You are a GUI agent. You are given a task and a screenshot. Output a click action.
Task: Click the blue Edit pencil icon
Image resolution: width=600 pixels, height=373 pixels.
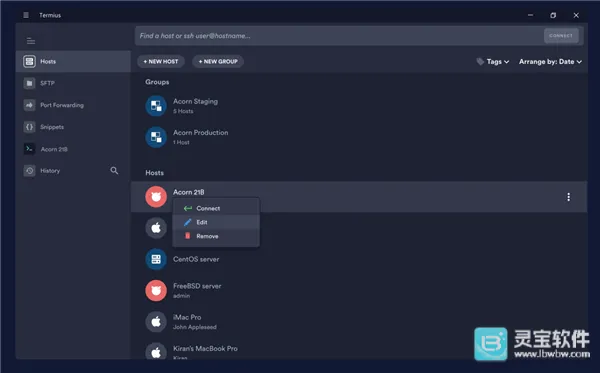click(x=188, y=222)
